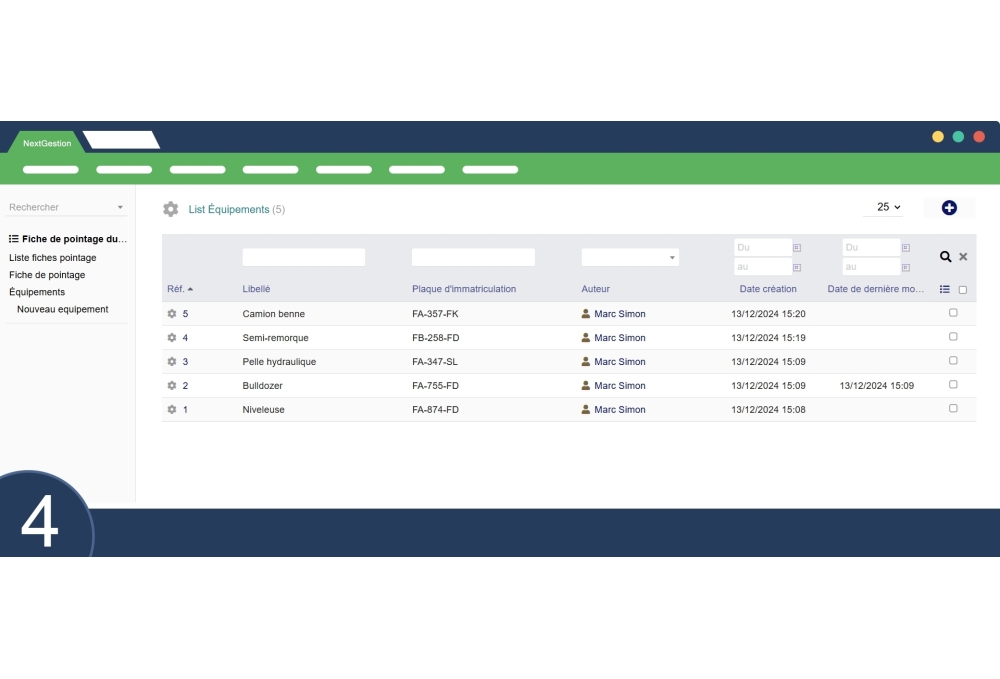Open row gear icon for Pelle hydraulique
Image resolution: width=1000 pixels, height=679 pixels.
[171, 361]
